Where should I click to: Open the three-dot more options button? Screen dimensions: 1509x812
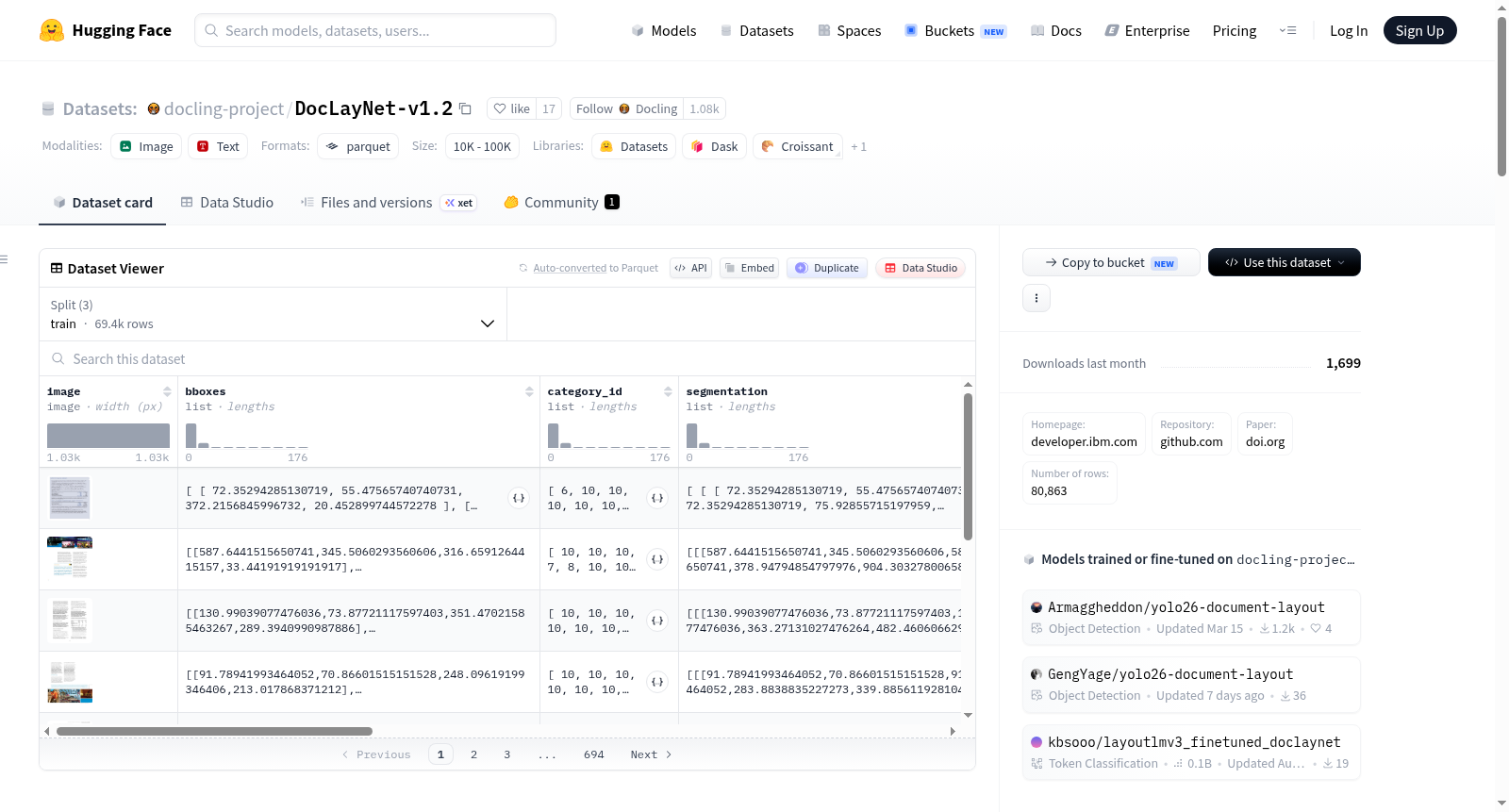1036,298
